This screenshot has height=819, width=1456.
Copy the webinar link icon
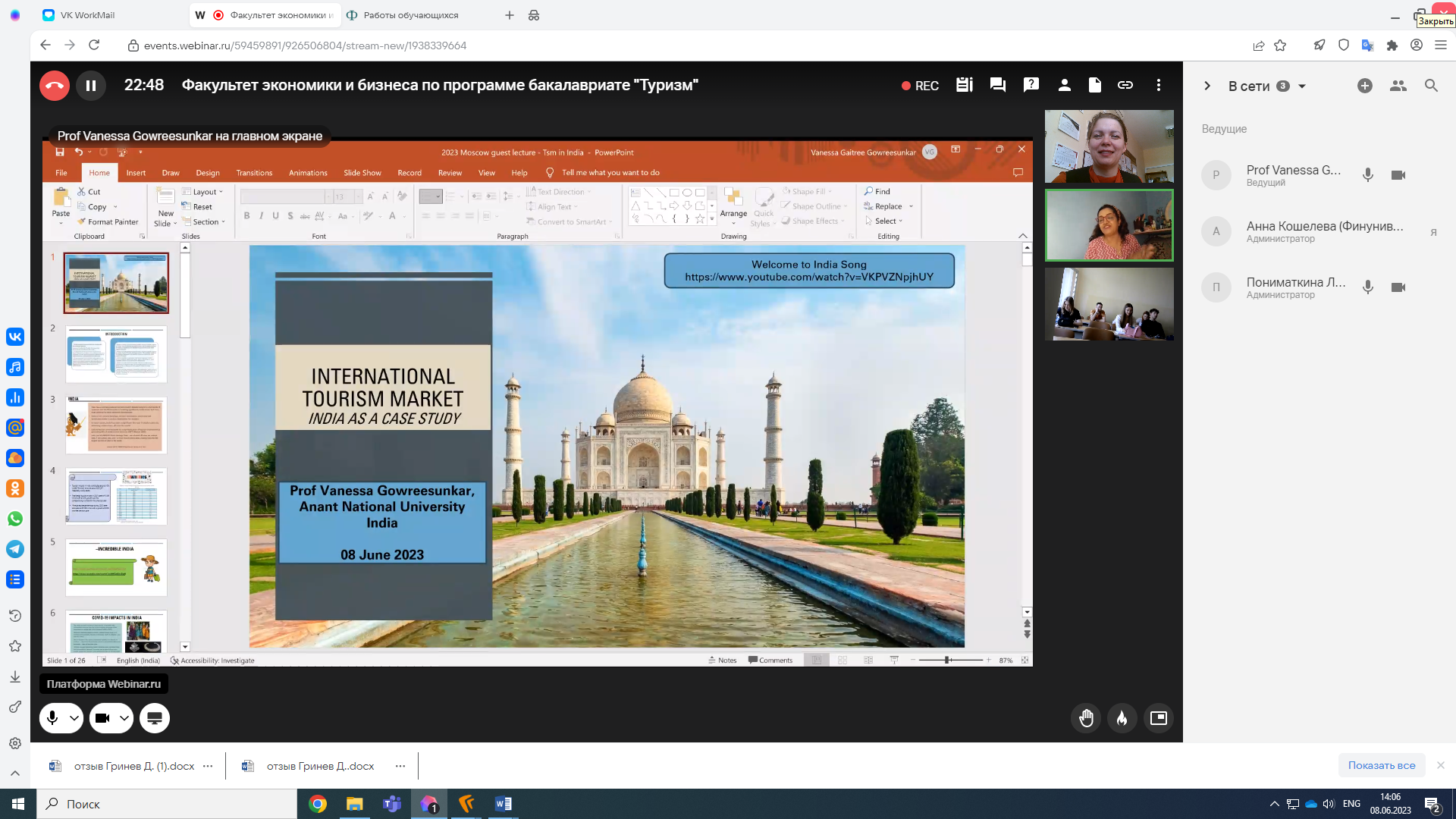point(1125,85)
